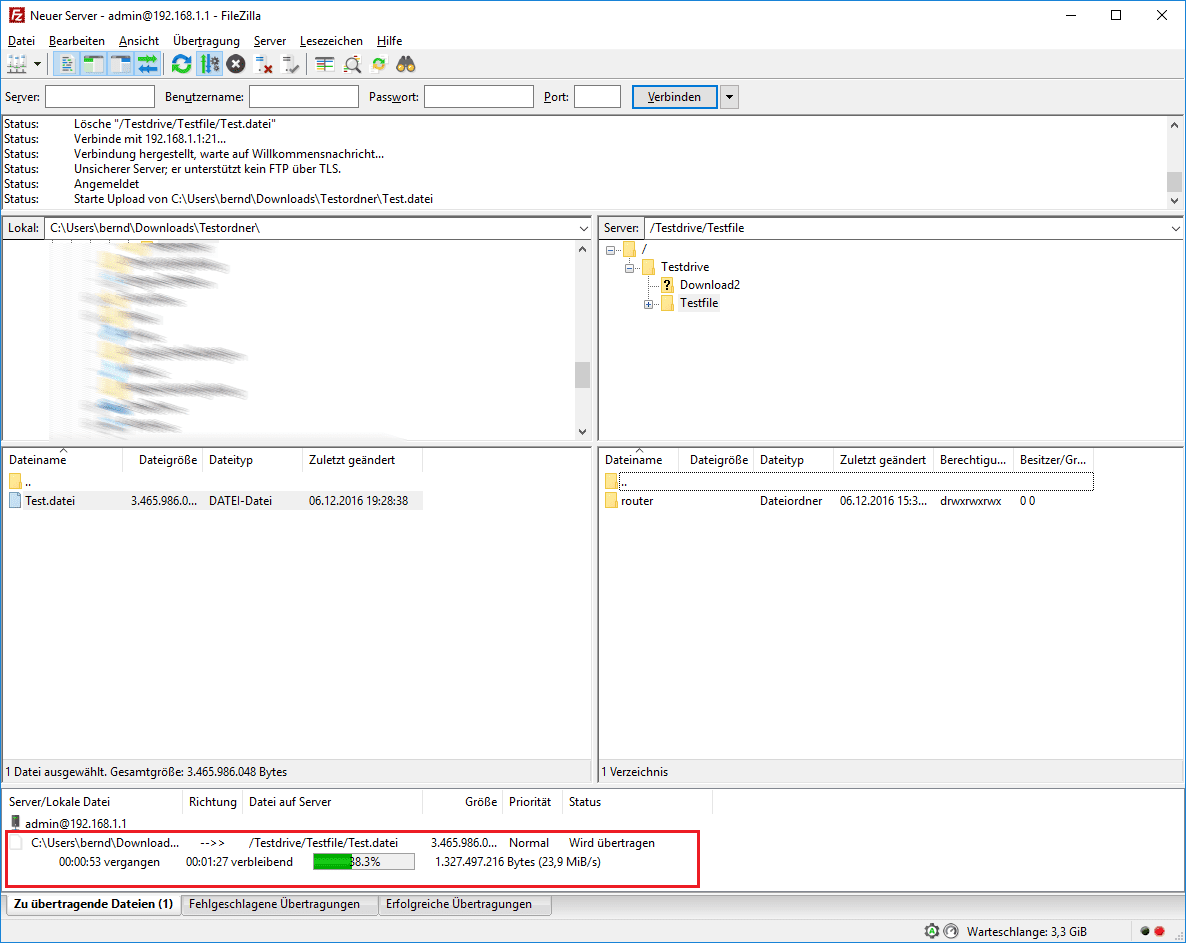The height and width of the screenshot is (943, 1186).
Task: Sort server list by Berechtigungen column
Action: click(973, 460)
